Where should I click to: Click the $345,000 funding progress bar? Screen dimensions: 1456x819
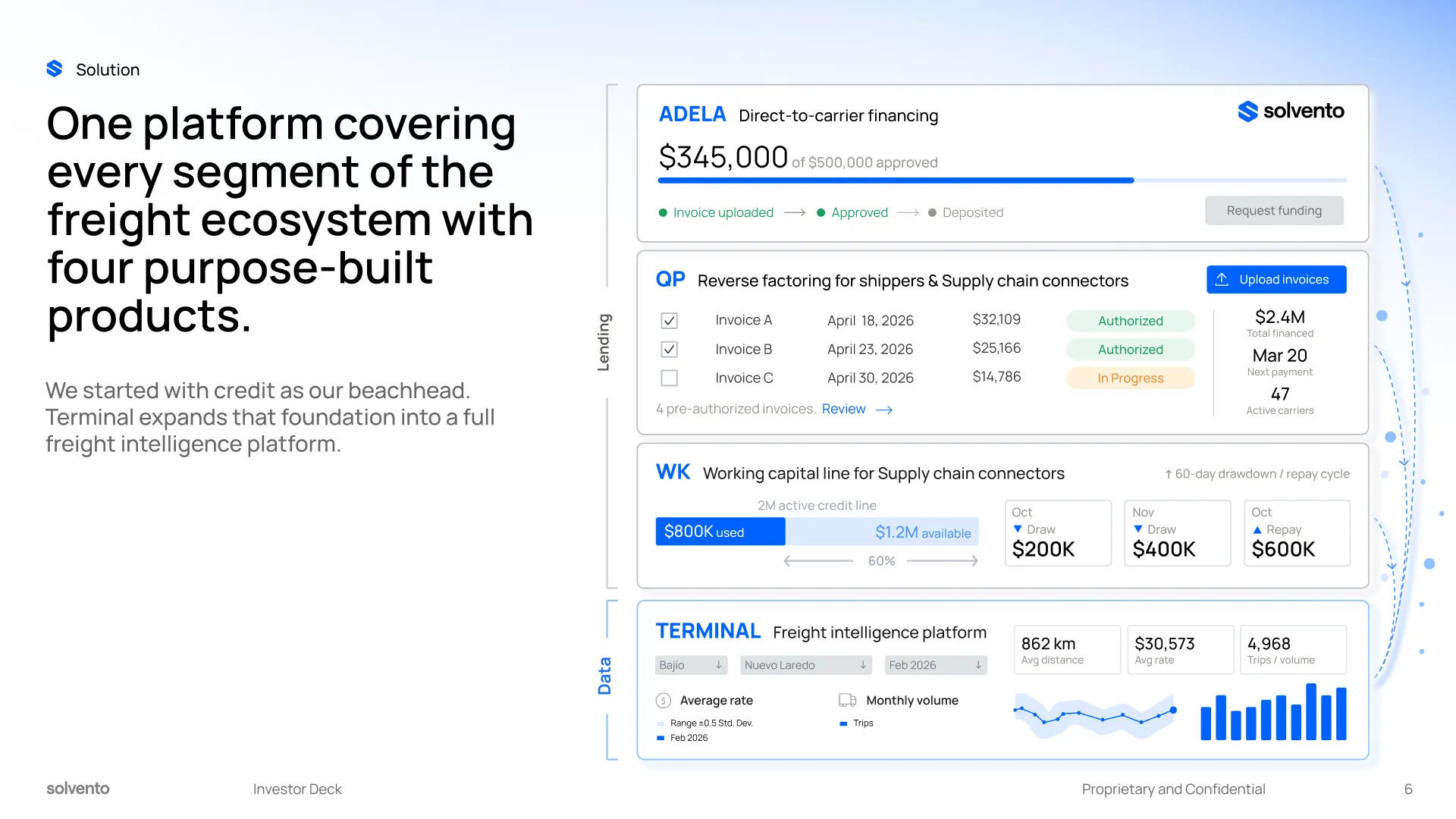point(1003,180)
